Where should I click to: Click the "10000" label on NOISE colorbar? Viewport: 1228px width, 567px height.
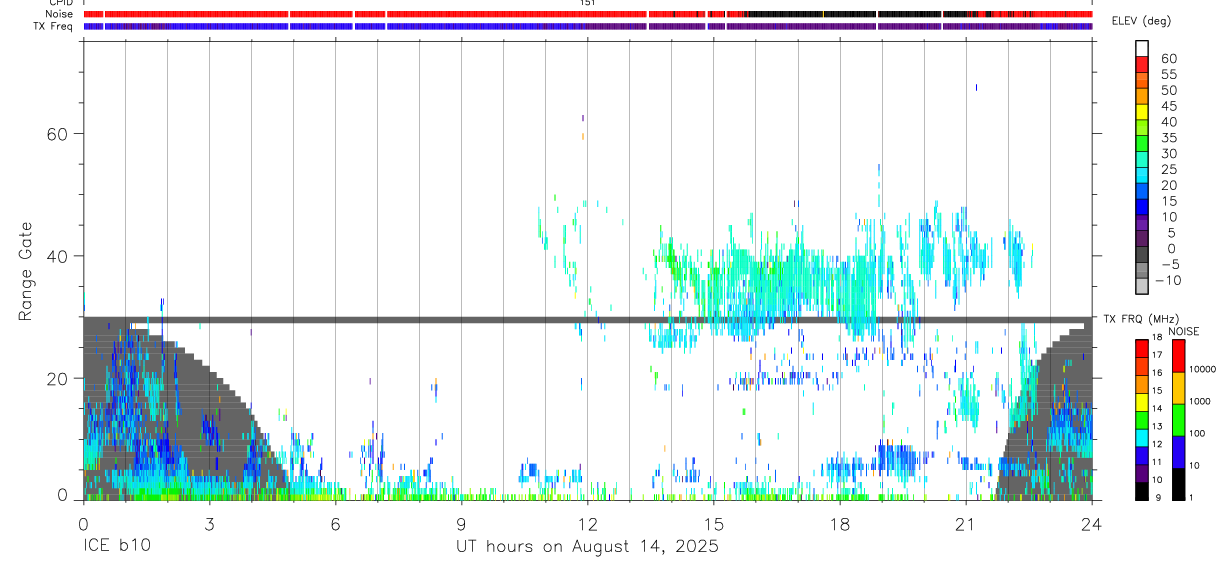[x=1202, y=369]
